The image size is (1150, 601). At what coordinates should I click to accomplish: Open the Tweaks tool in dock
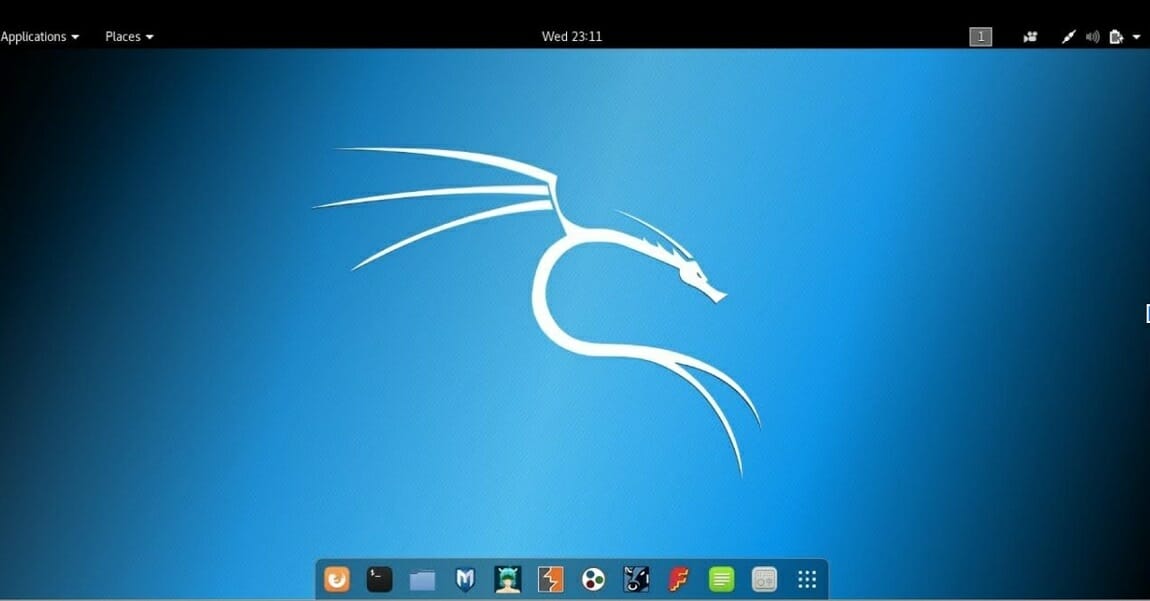click(764, 579)
